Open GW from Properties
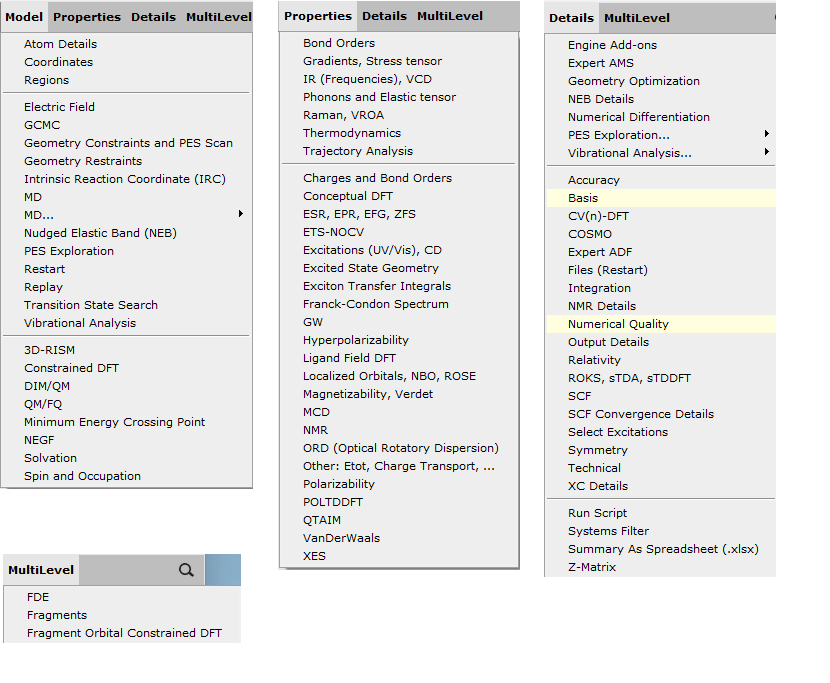 (x=314, y=321)
